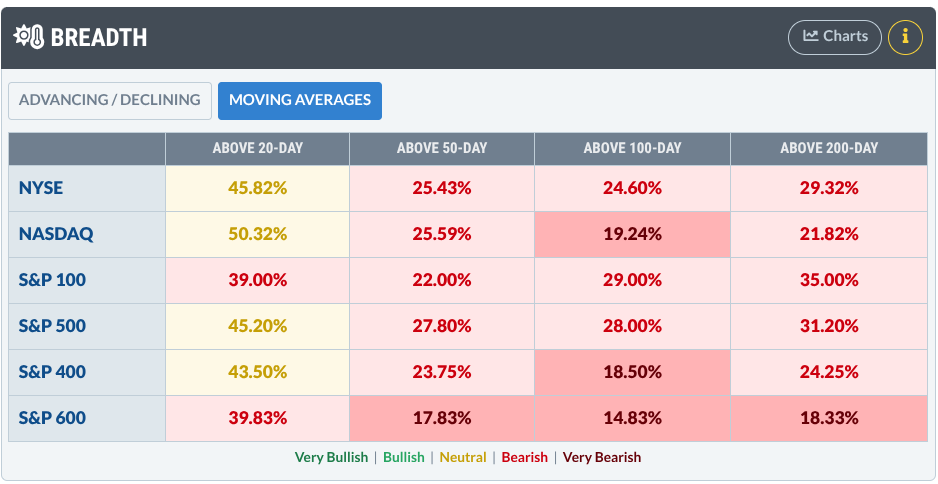Switch to Advancing / Declining tab
The image size is (938, 484).
tap(110, 100)
